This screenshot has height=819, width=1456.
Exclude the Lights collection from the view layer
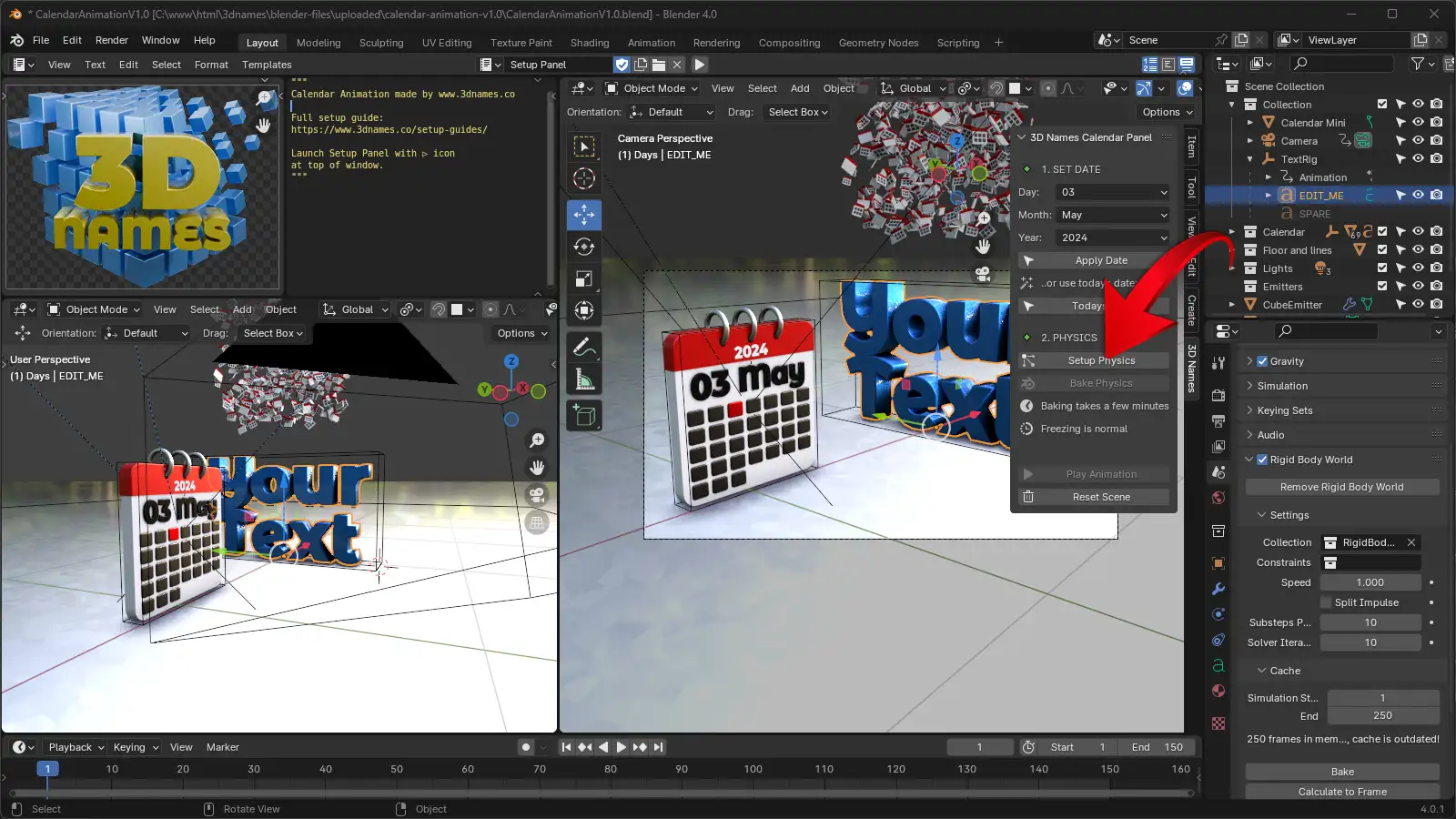coord(1382,268)
